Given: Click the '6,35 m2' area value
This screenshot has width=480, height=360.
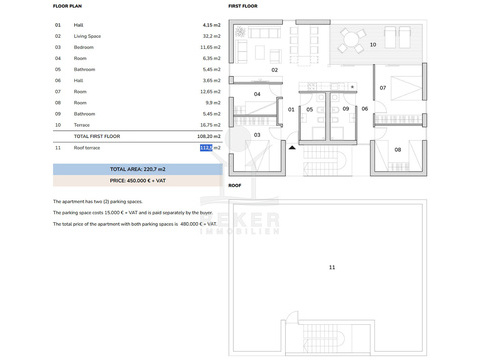Looking at the screenshot, I should click(212, 58).
